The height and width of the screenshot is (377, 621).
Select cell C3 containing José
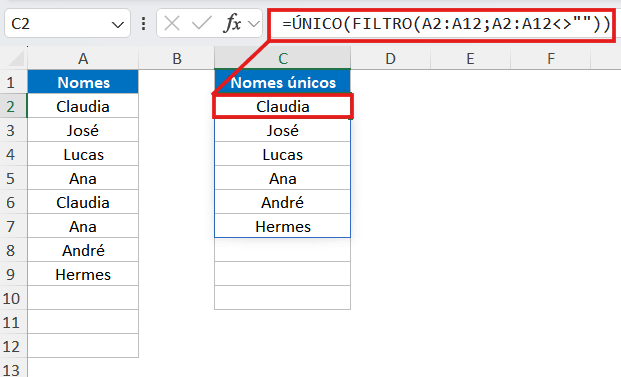click(x=283, y=130)
